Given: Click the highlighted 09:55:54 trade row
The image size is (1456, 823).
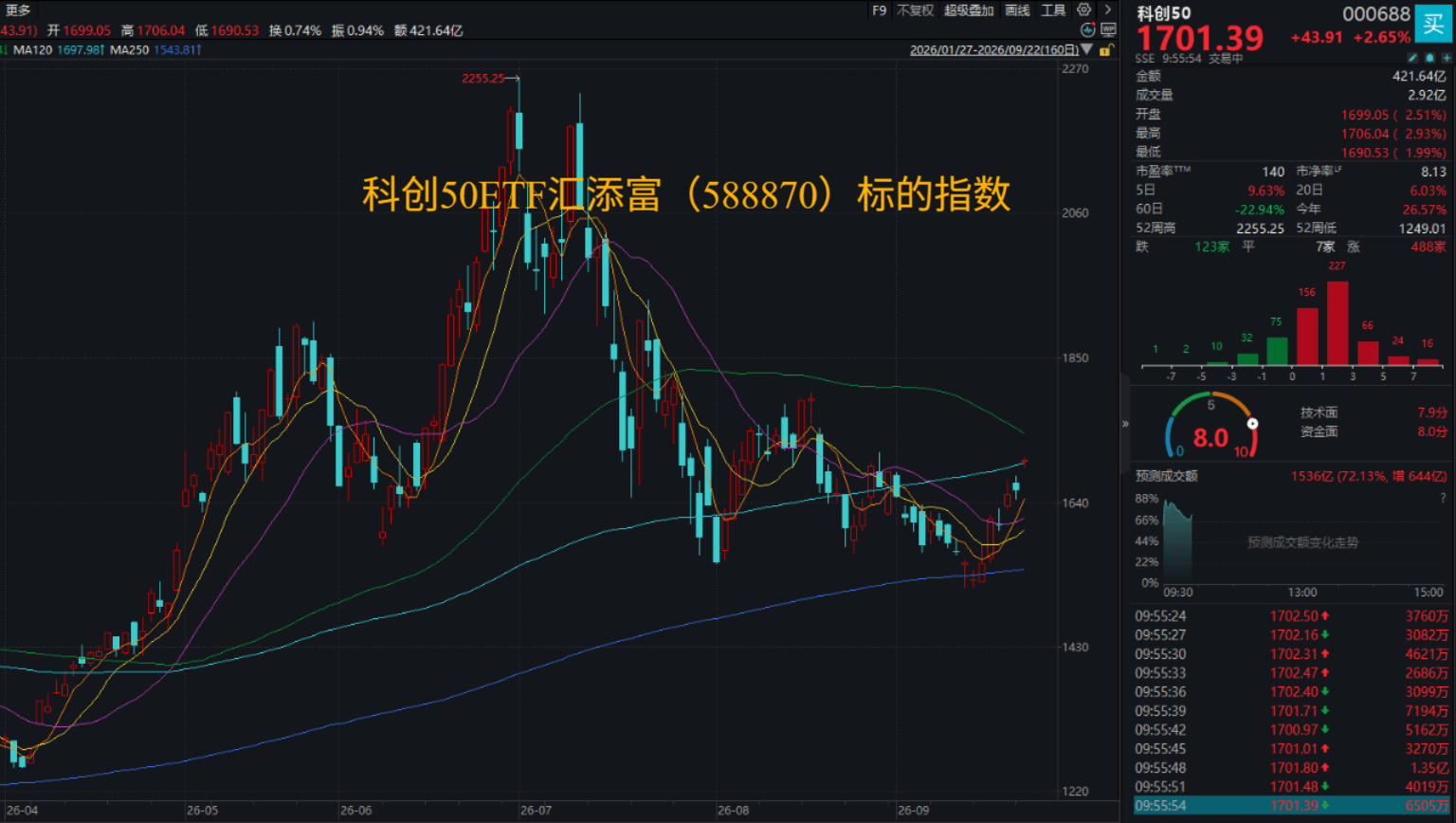Looking at the screenshot, I should pos(1292,806).
